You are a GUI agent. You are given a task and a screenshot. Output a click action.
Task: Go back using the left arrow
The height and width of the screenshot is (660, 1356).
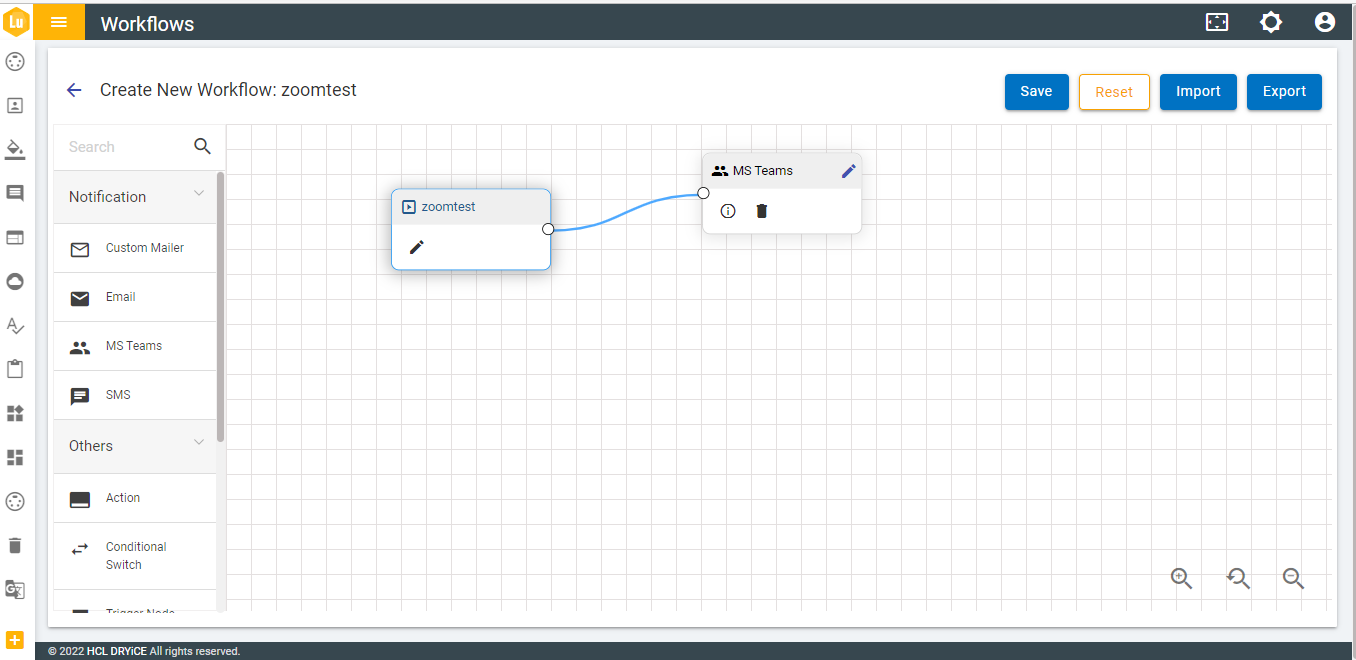tap(74, 90)
